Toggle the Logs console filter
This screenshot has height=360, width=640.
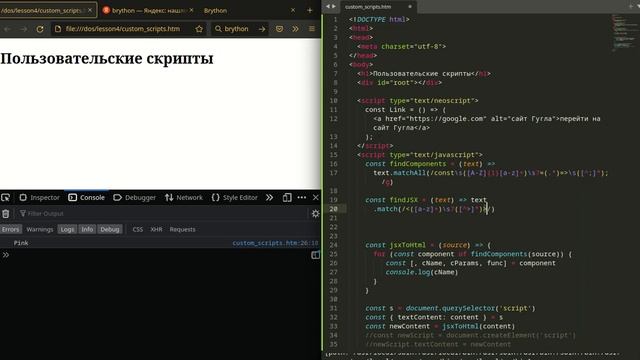[x=67, y=229]
